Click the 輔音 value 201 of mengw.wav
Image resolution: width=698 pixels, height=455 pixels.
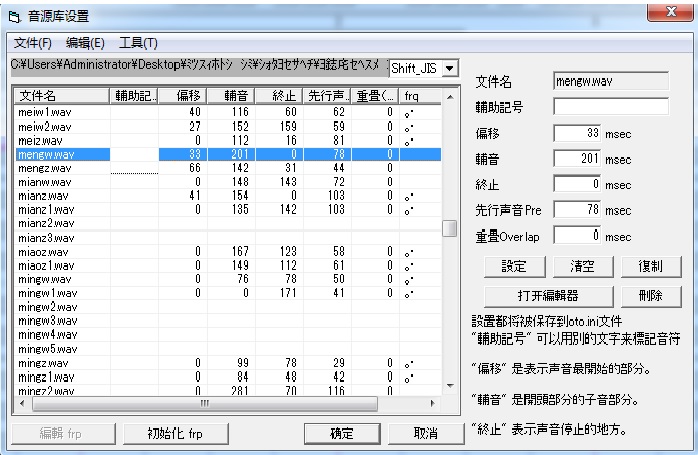(x=239, y=154)
